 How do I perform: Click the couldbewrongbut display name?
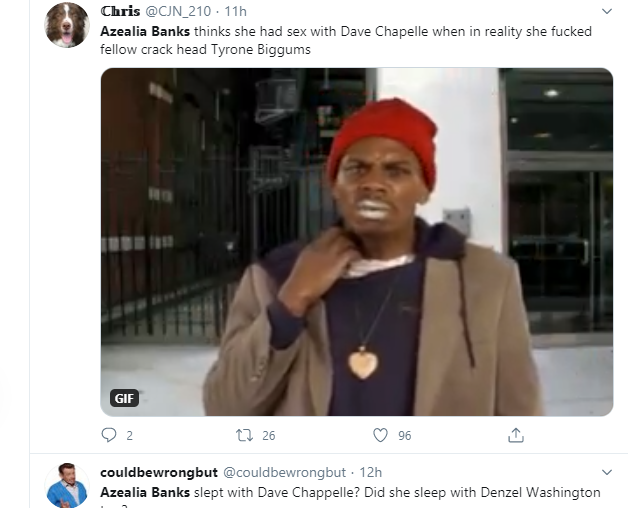click(159, 472)
